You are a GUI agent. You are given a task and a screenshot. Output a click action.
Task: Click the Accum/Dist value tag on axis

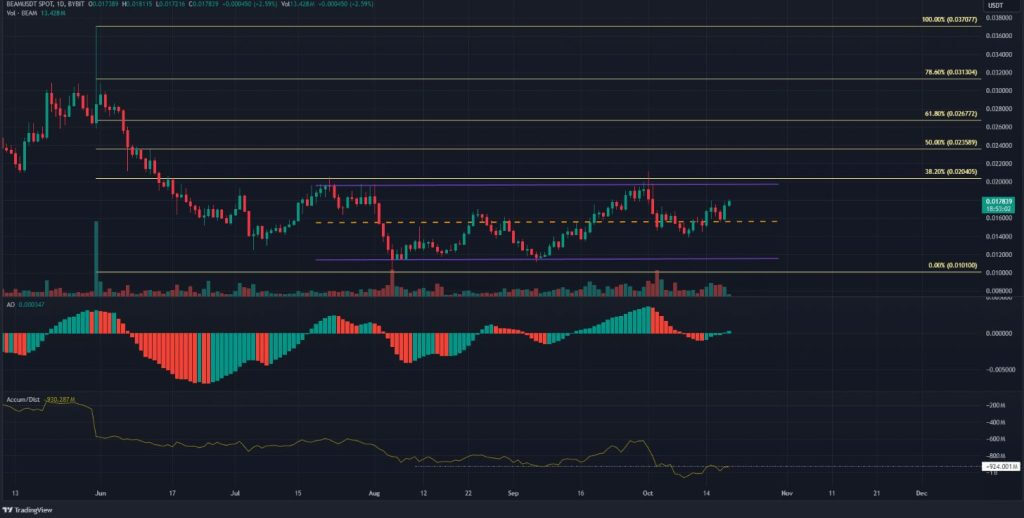(999, 466)
